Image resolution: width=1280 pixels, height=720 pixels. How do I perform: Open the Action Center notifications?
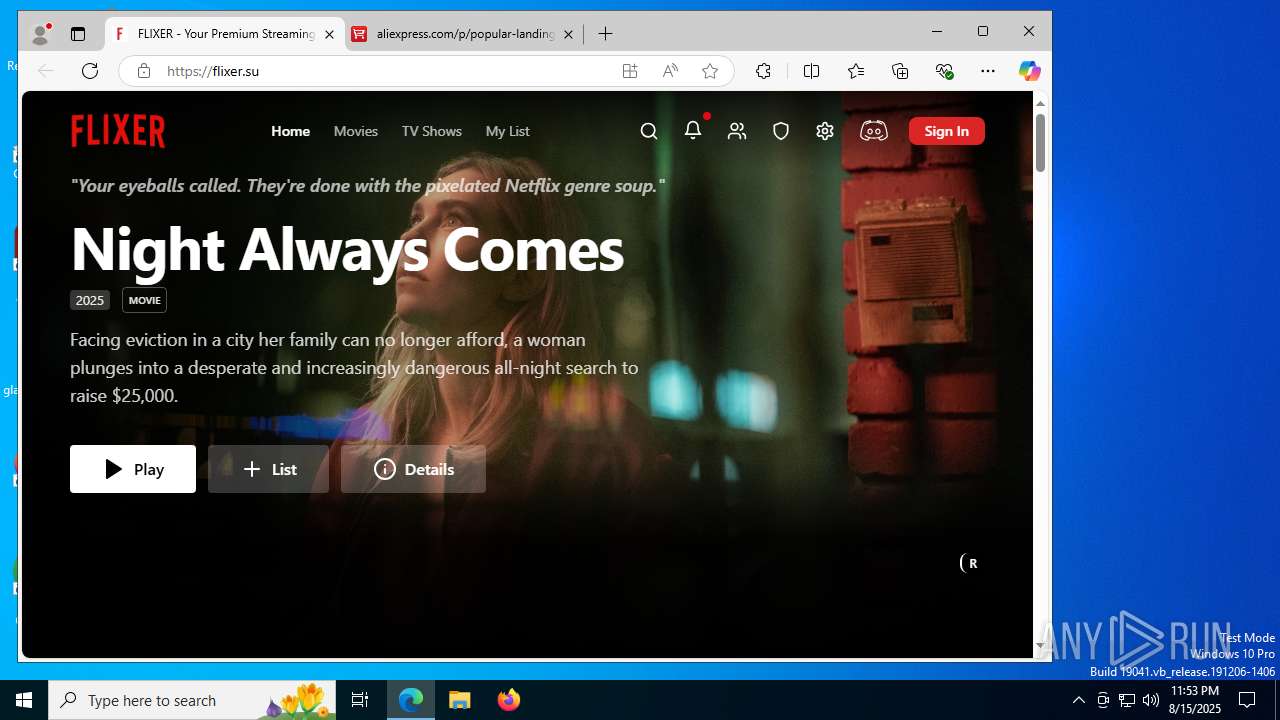click(x=1247, y=700)
